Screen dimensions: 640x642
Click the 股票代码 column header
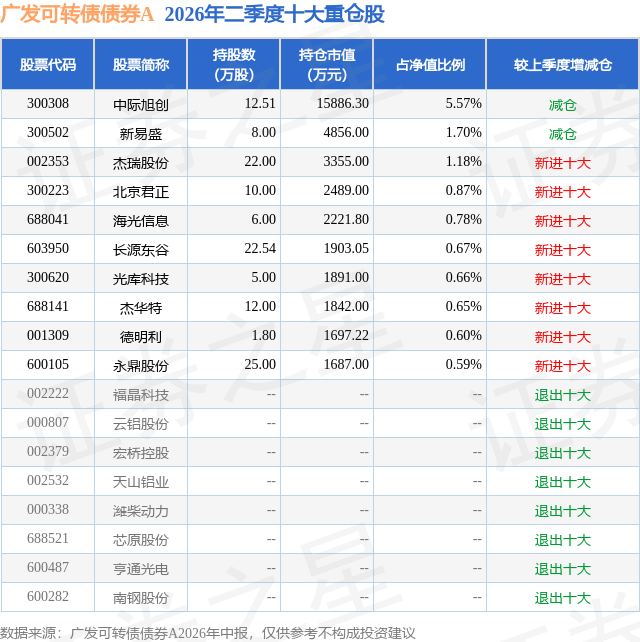(x=47, y=65)
